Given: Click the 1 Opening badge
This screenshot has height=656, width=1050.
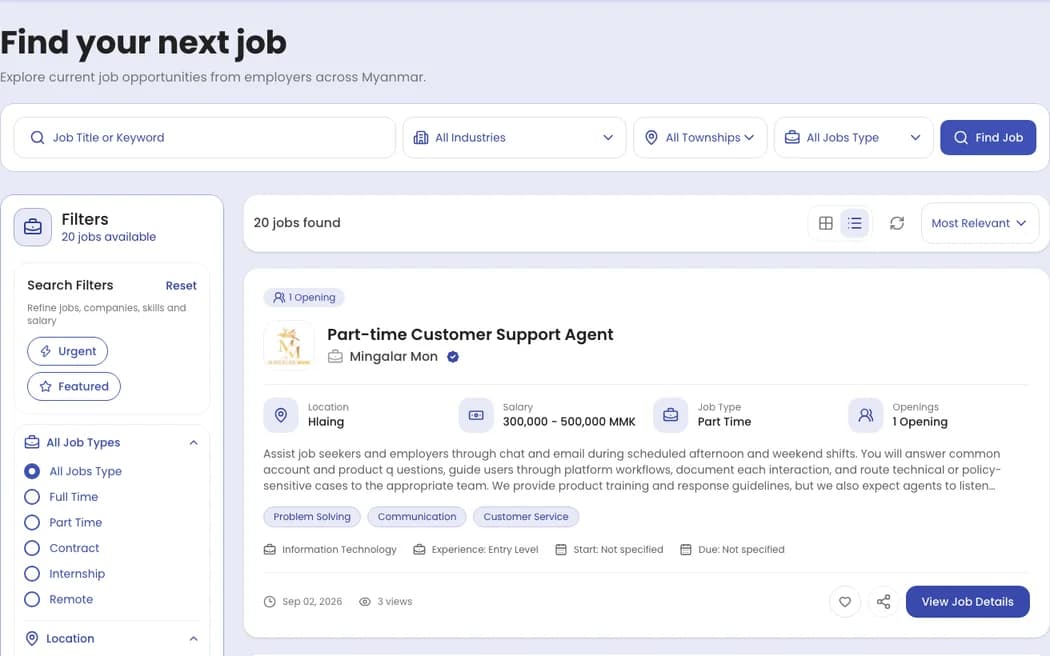Looking at the screenshot, I should [304, 297].
